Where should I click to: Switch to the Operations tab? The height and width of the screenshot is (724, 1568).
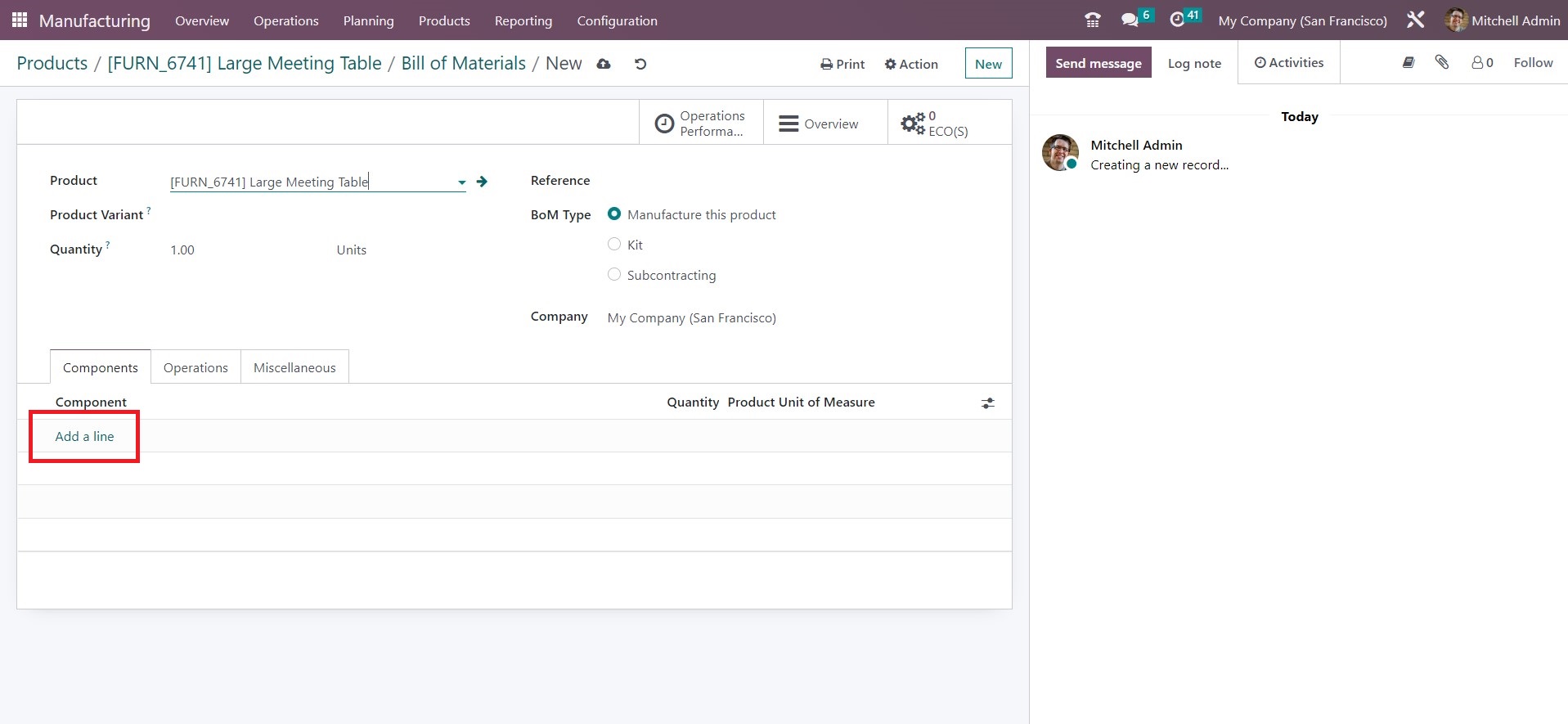click(195, 367)
